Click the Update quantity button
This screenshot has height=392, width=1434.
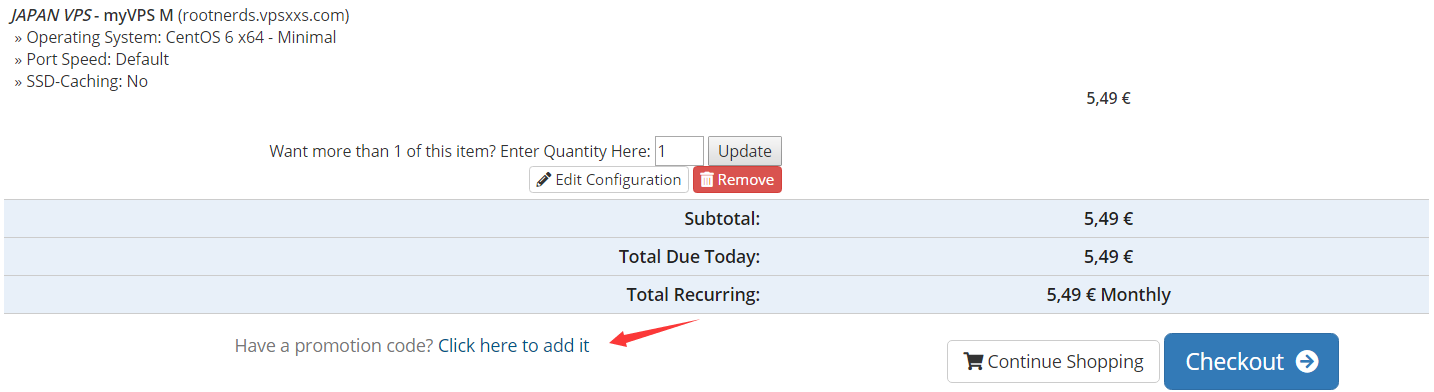click(x=745, y=151)
